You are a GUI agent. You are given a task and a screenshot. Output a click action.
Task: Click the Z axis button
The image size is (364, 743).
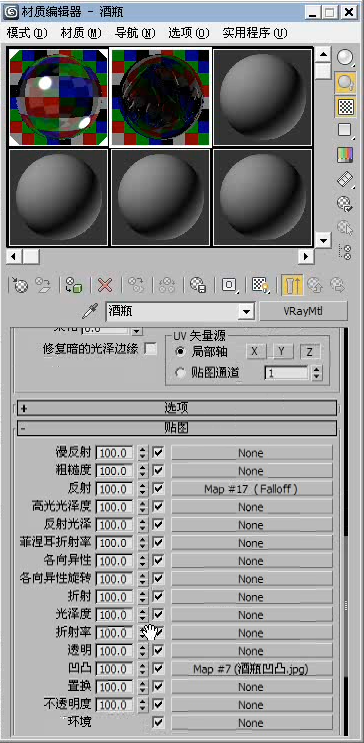click(310, 352)
